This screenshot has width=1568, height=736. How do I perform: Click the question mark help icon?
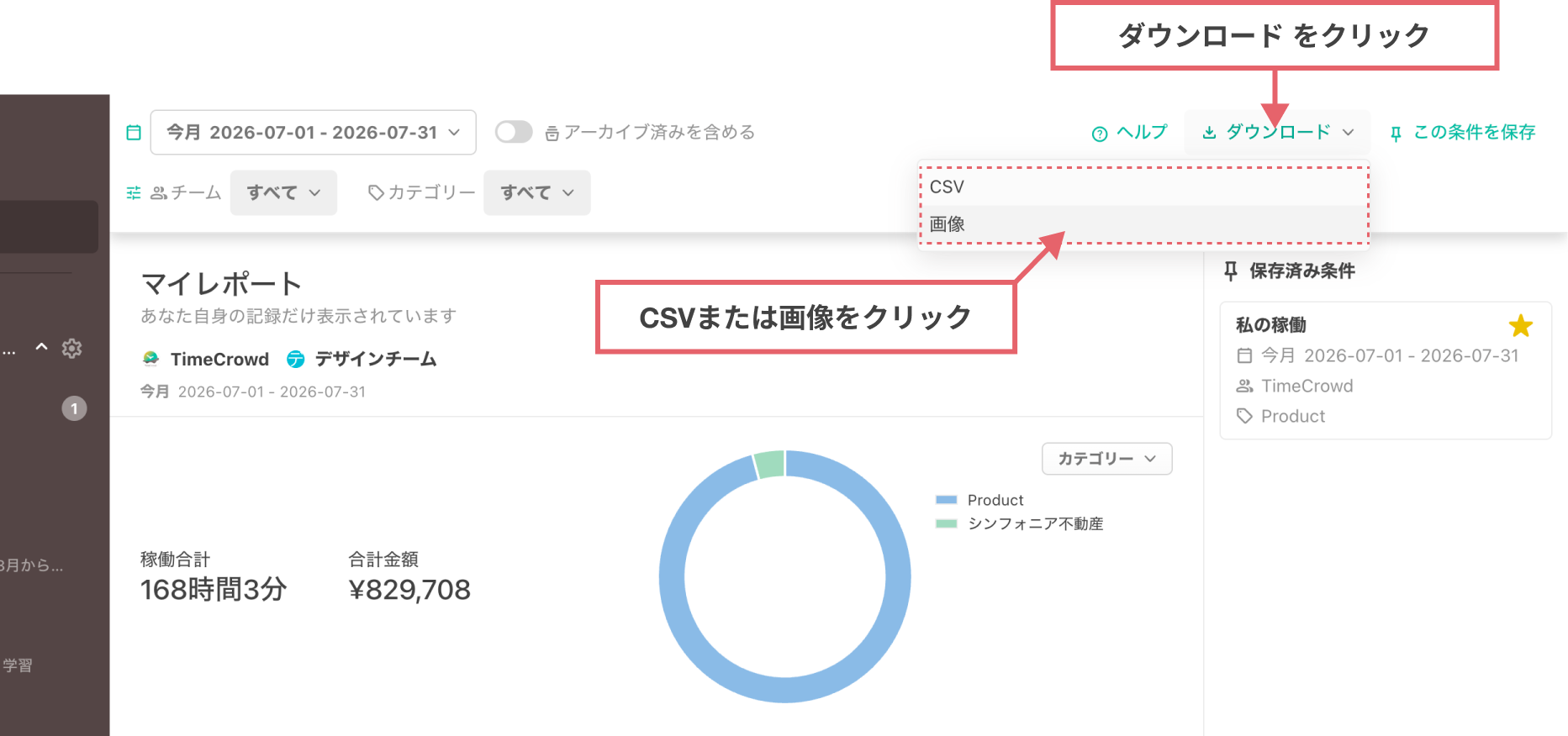pyautogui.click(x=1100, y=134)
